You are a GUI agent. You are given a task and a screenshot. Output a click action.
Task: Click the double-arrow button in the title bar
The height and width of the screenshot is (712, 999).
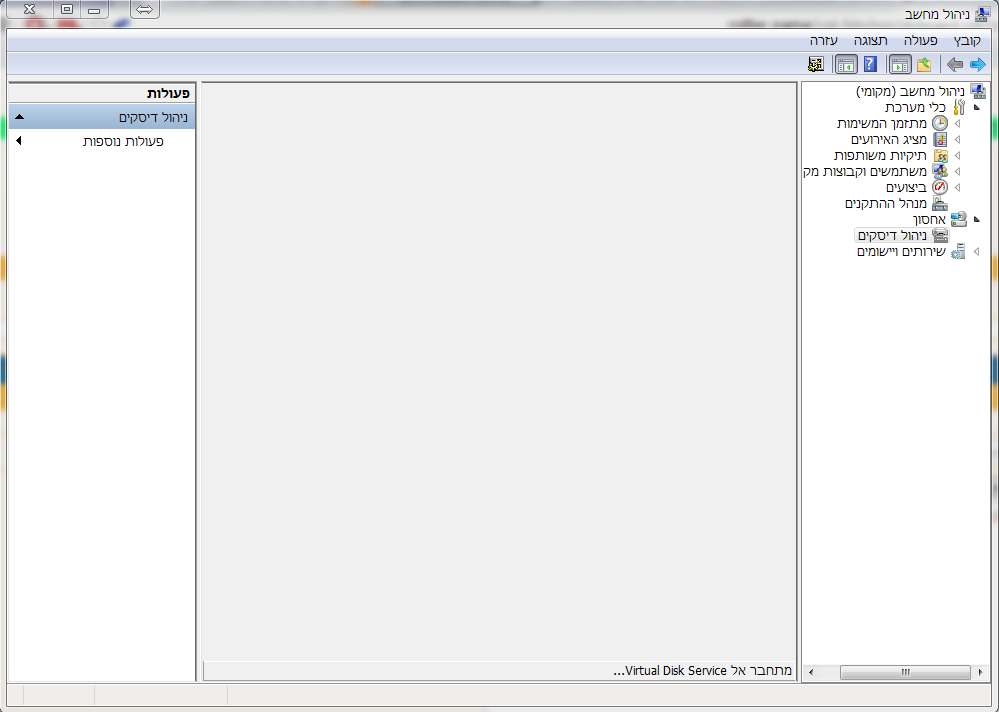tap(145, 9)
